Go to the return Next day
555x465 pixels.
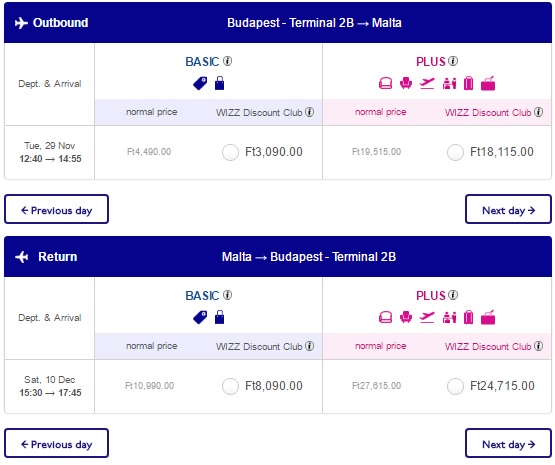coord(508,443)
